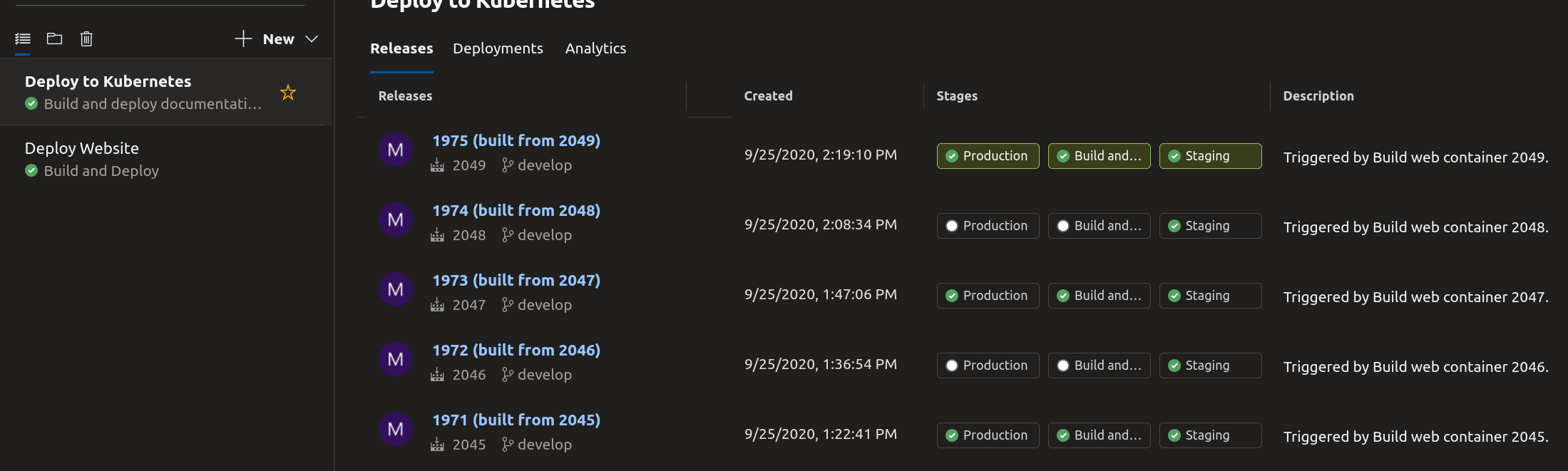Open the folder view icon

pos(55,38)
